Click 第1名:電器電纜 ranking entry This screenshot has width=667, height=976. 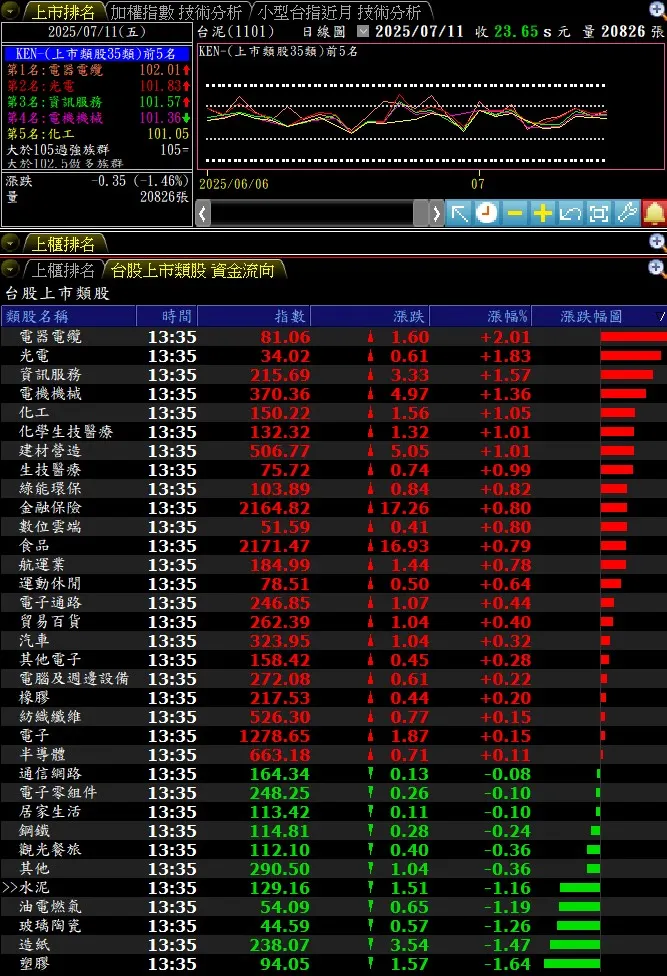tap(97, 70)
